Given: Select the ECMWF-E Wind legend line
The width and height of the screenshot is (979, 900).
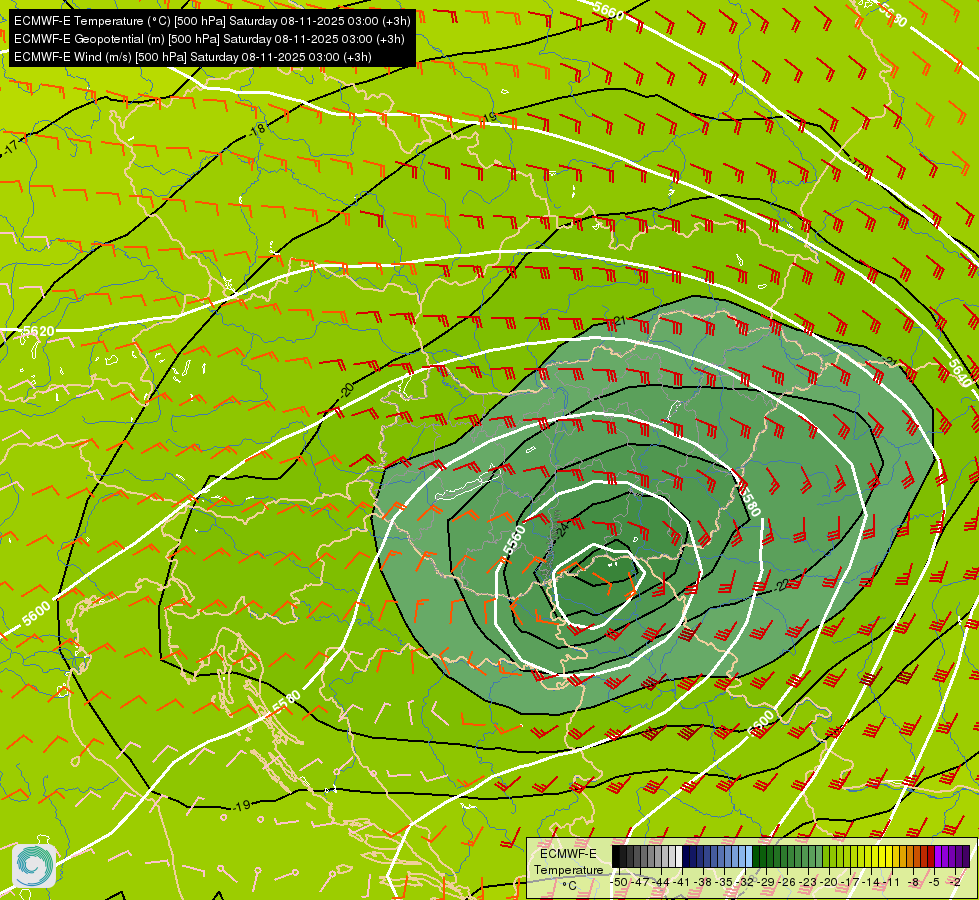Looking at the screenshot, I should pos(193,57).
